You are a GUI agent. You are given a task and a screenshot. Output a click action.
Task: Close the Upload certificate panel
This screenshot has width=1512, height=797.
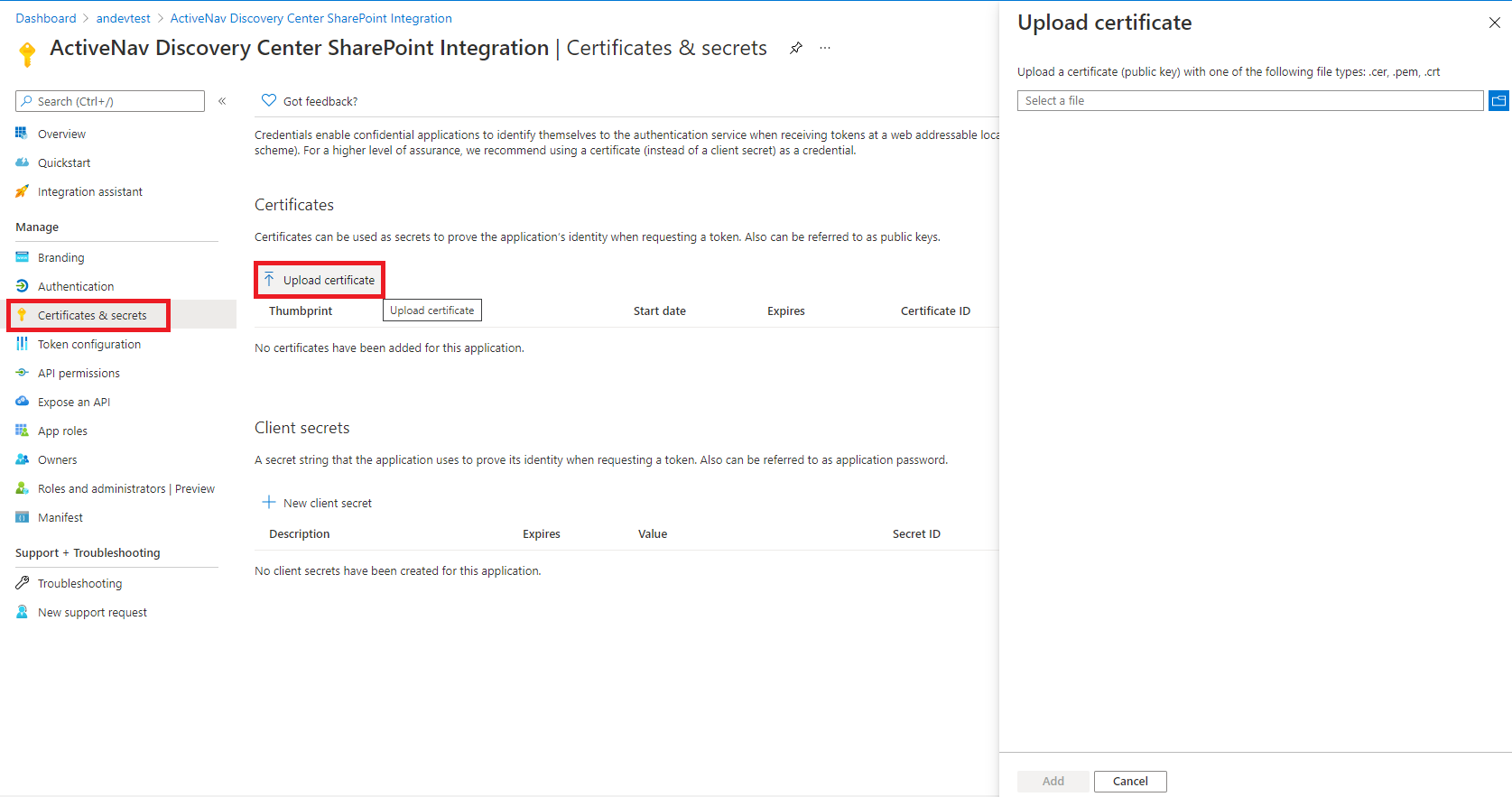coord(1494,23)
